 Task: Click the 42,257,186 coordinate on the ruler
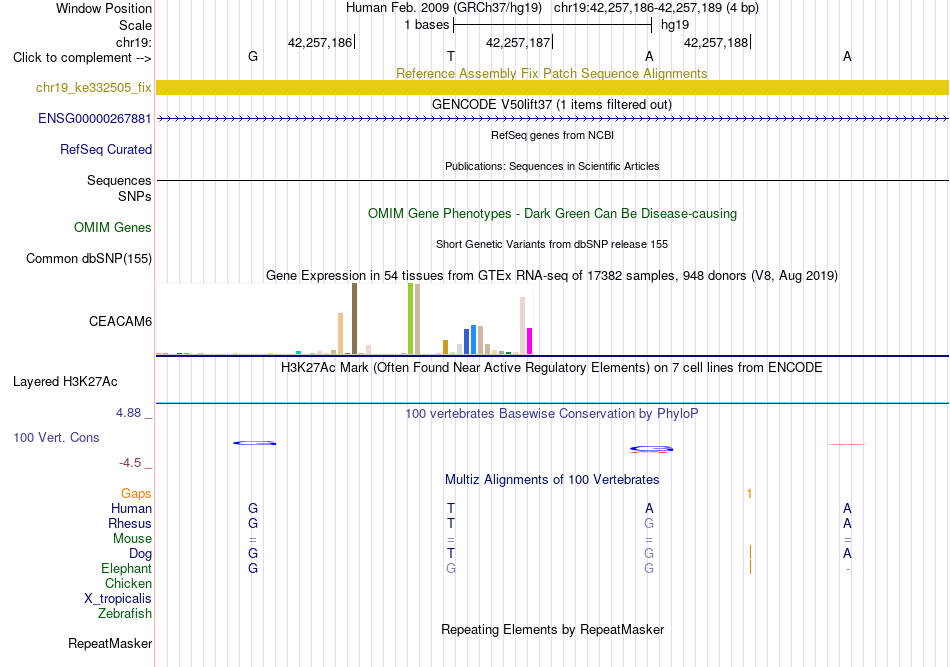320,42
